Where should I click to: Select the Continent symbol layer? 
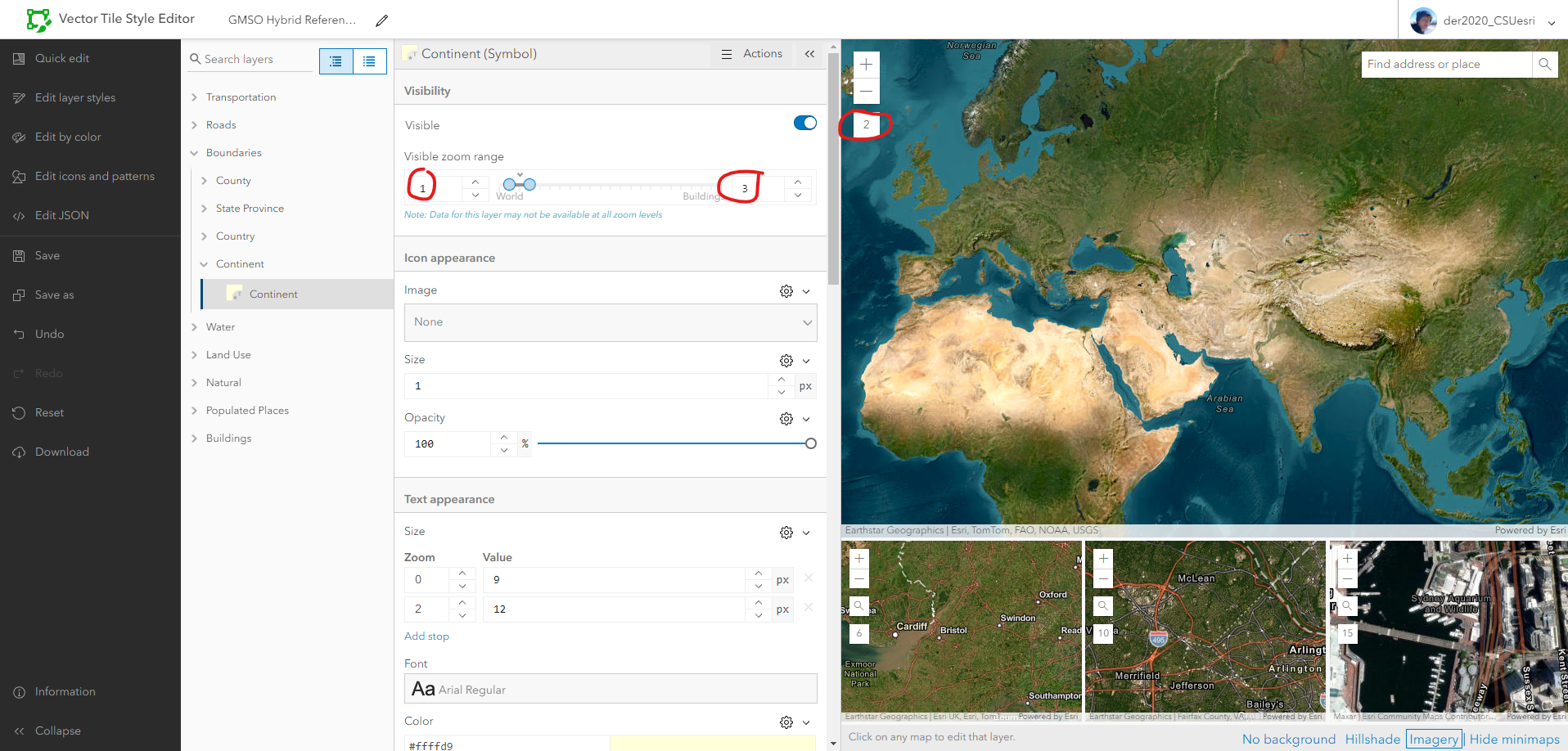[297, 294]
